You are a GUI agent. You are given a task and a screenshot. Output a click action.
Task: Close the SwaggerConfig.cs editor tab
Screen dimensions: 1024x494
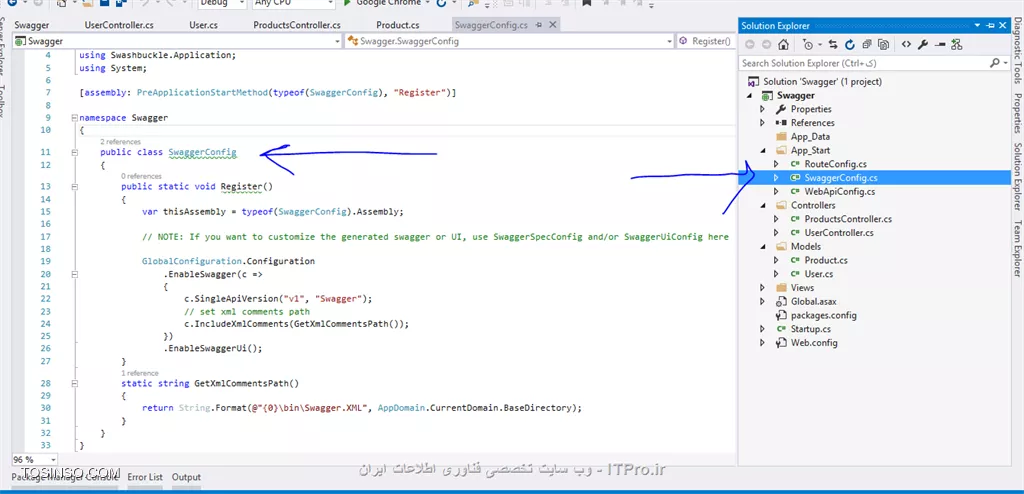click(552, 25)
